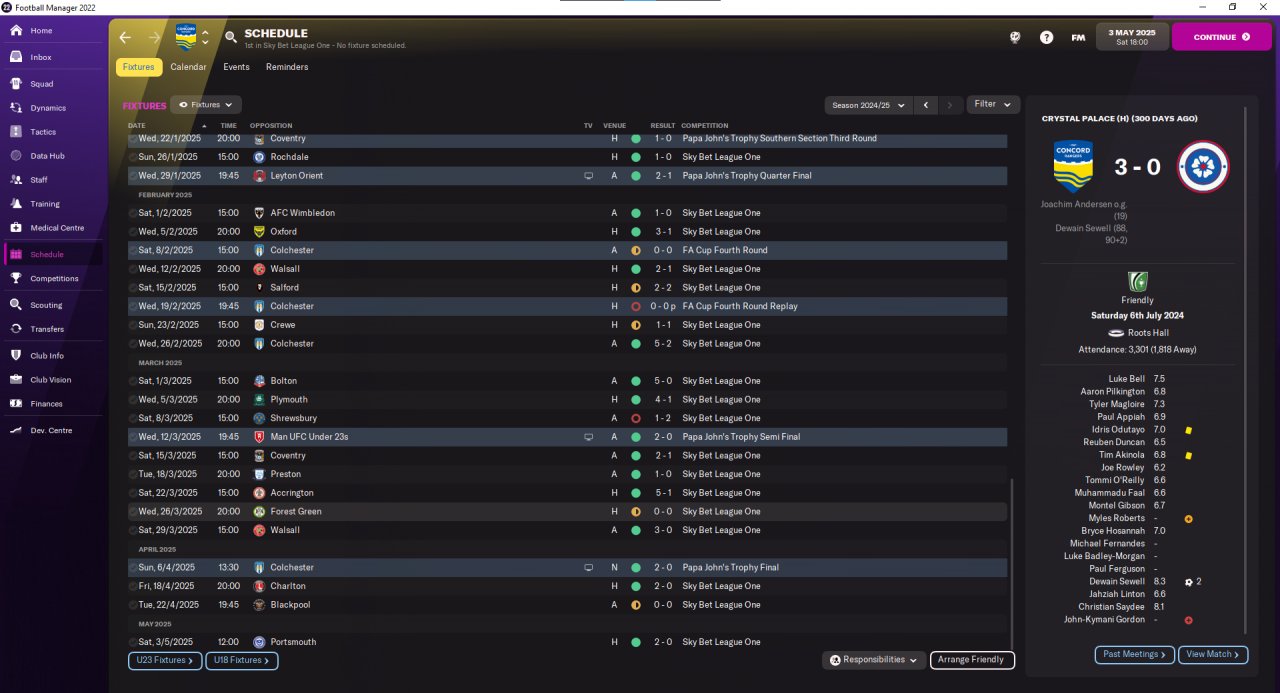Click Christian Saydee in ratings list
The image size is (1280, 693).
coord(1112,607)
